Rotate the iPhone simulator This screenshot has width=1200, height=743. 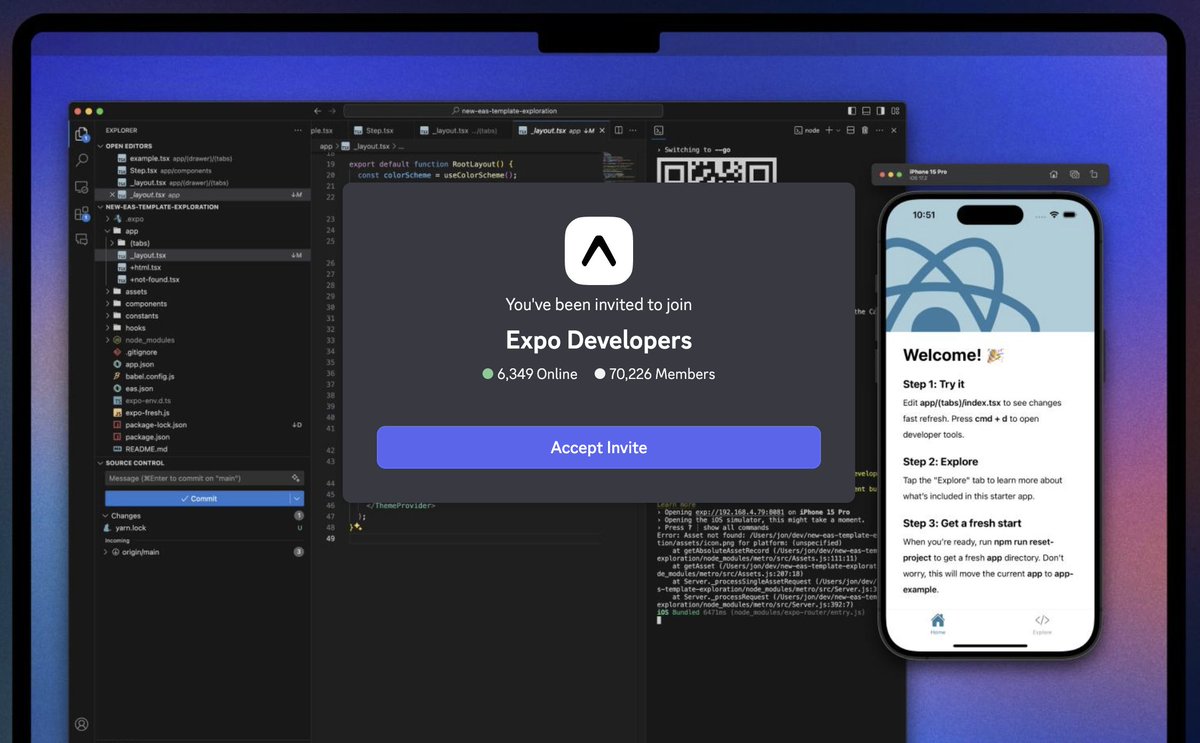(x=1093, y=174)
